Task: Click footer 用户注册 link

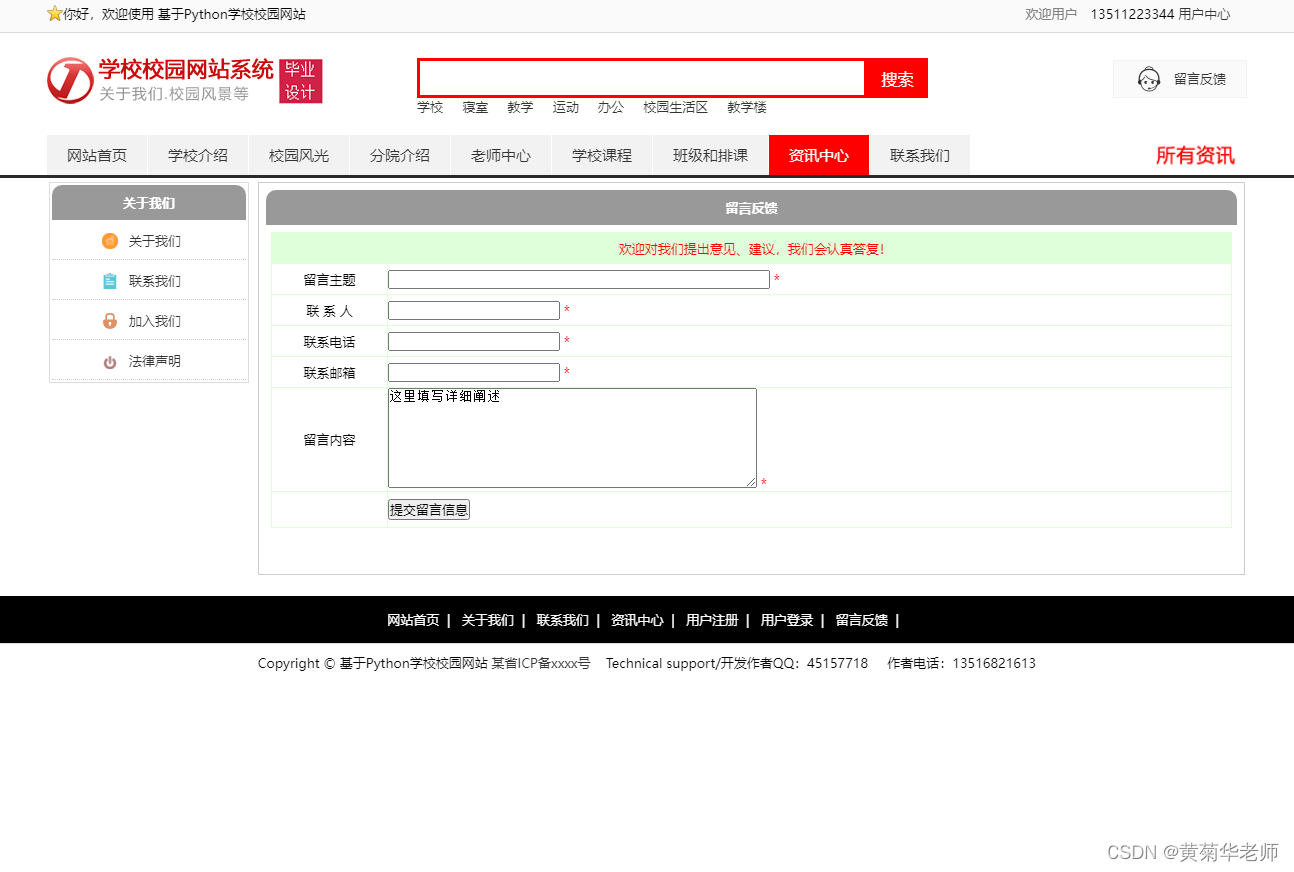Action: tap(712, 620)
